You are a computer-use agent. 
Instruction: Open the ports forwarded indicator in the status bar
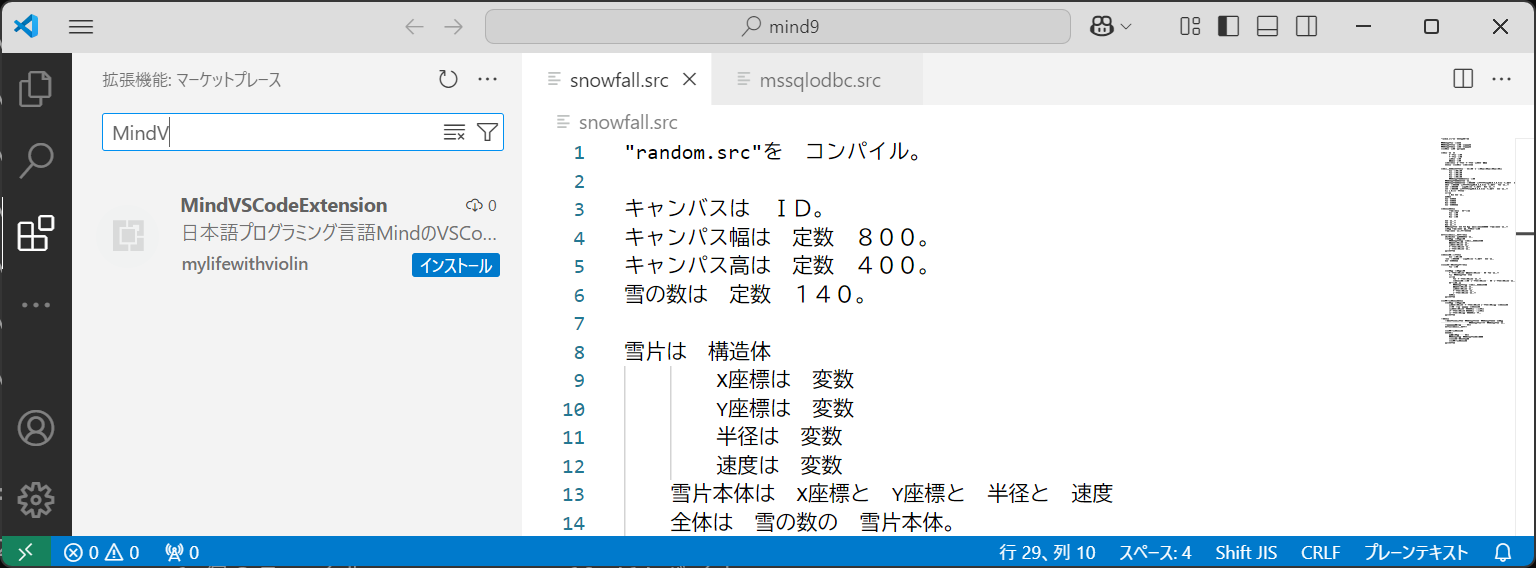click(182, 552)
